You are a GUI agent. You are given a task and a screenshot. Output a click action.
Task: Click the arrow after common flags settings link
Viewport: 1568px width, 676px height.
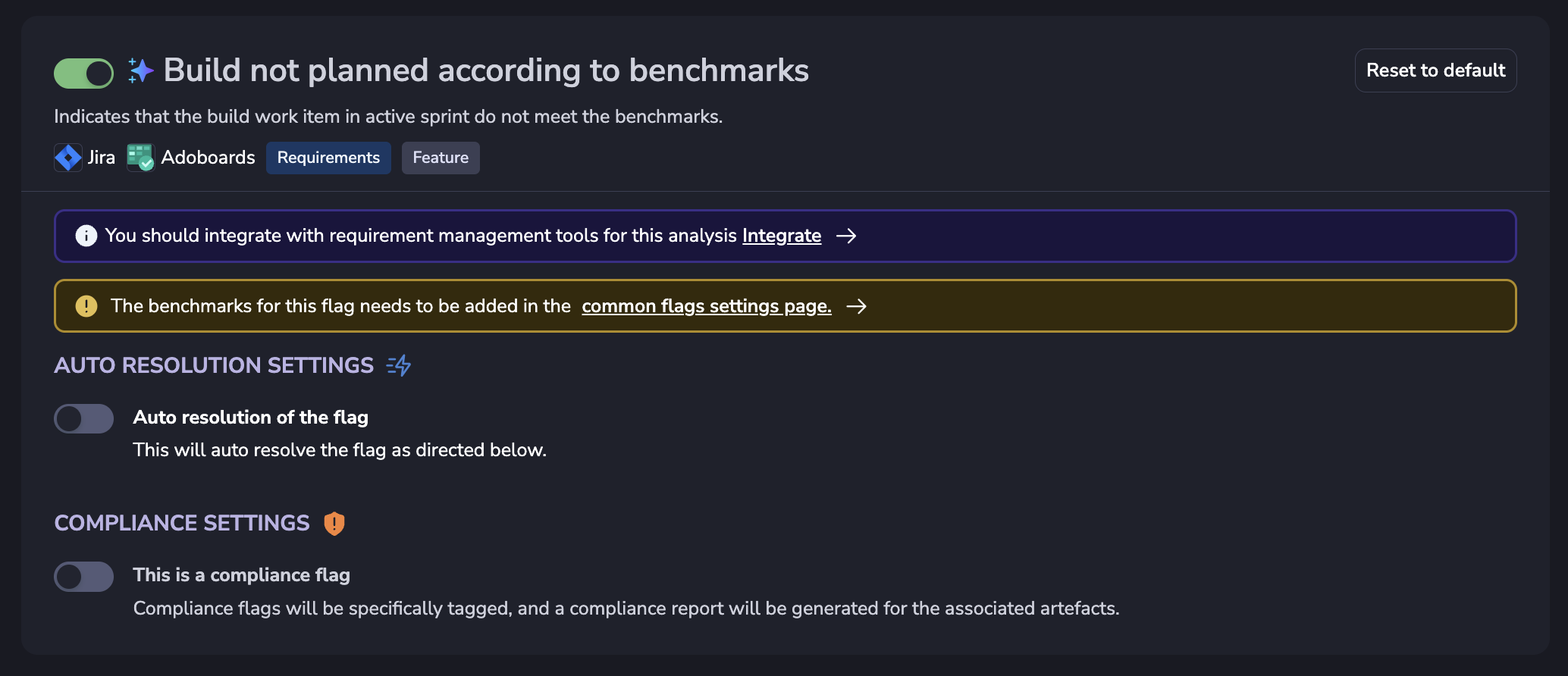[857, 306]
